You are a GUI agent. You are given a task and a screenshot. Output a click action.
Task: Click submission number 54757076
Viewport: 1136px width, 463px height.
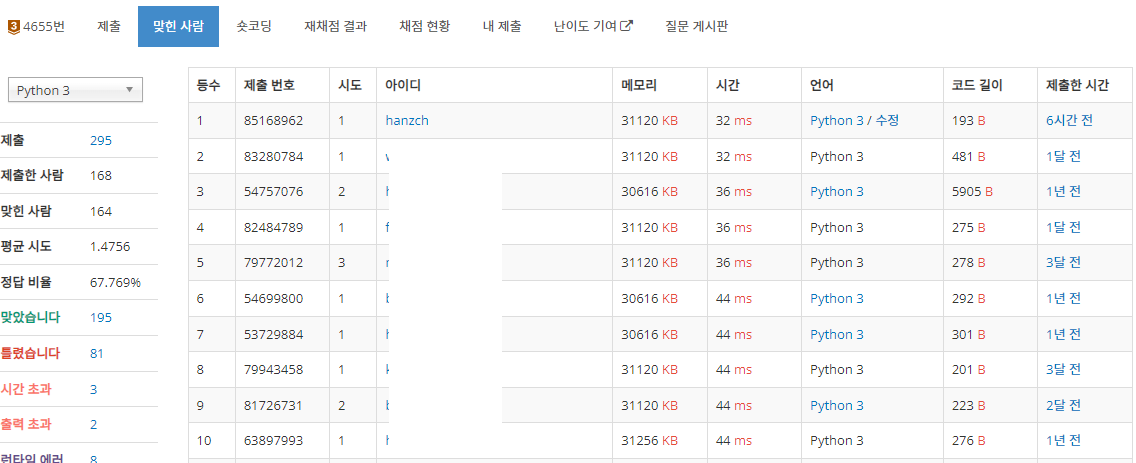[274, 192]
